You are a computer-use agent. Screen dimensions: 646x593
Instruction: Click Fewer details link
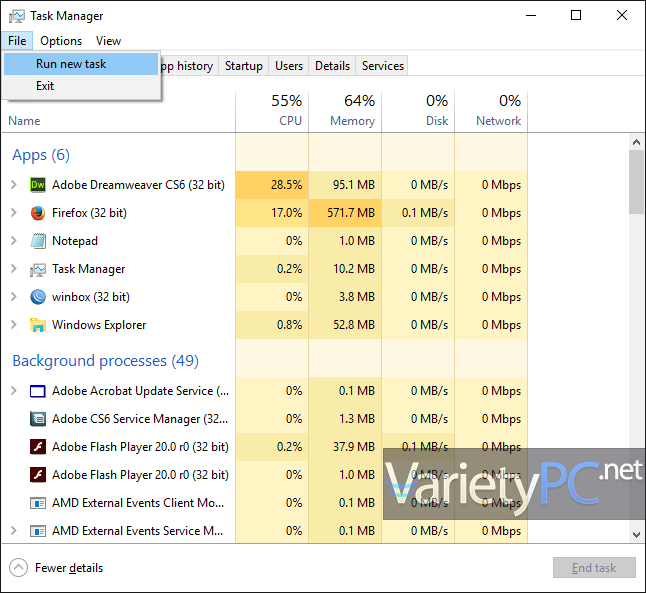coord(69,568)
